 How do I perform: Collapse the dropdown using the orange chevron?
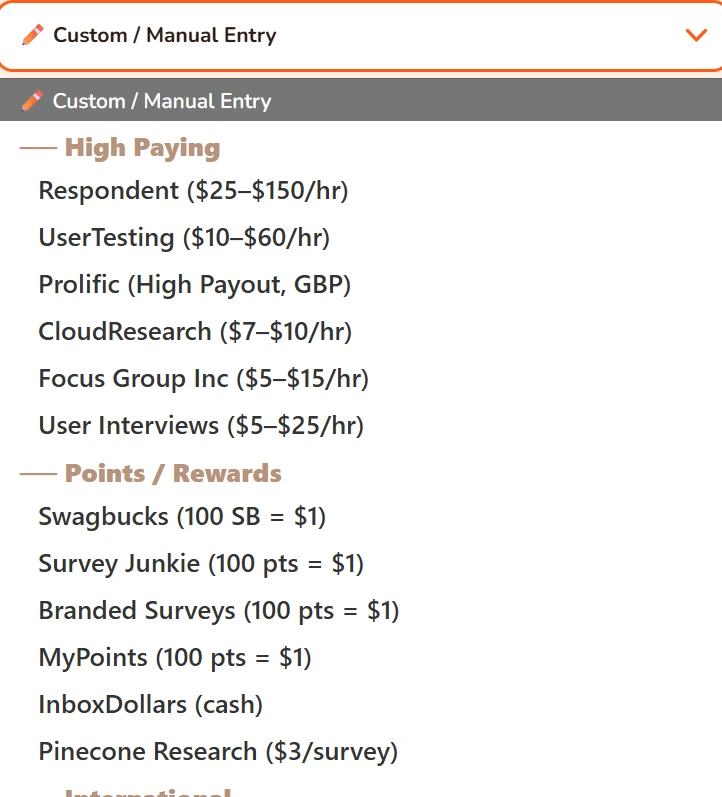point(696,35)
